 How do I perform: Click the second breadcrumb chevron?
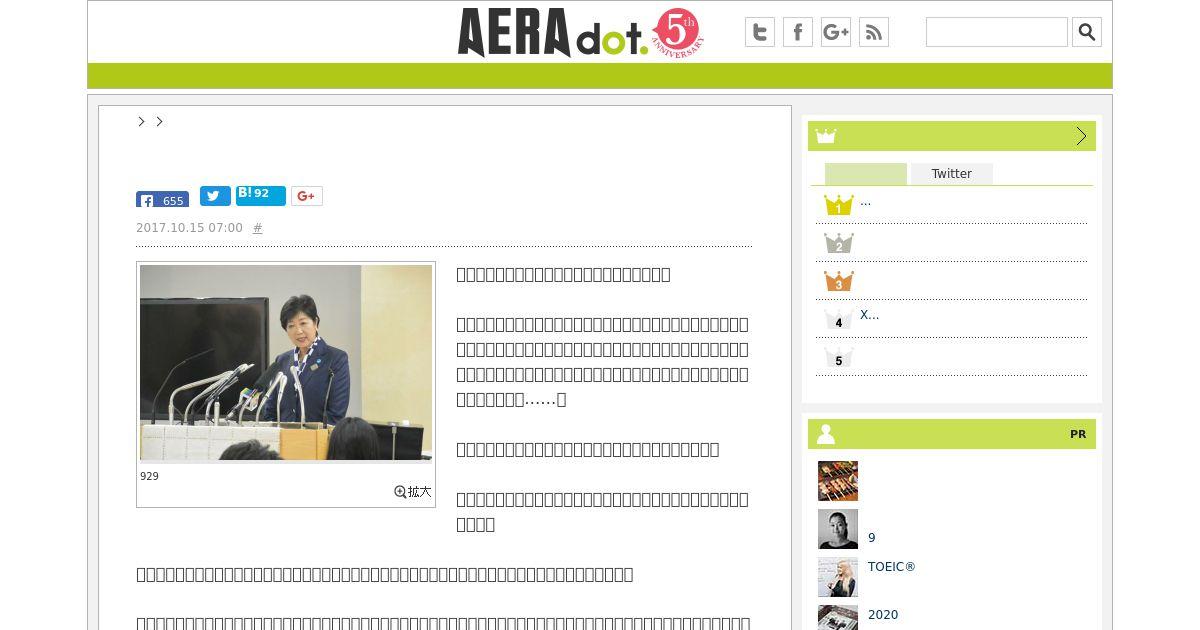[x=159, y=121]
